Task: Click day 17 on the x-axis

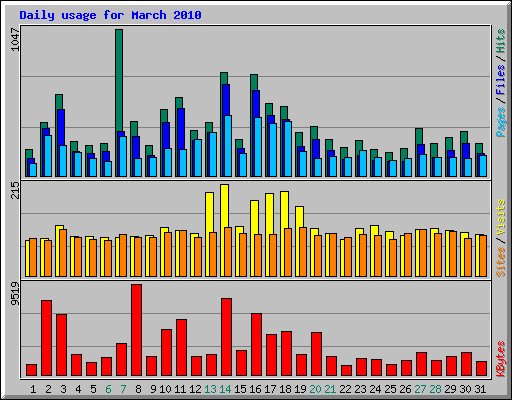Action: tap(270, 389)
